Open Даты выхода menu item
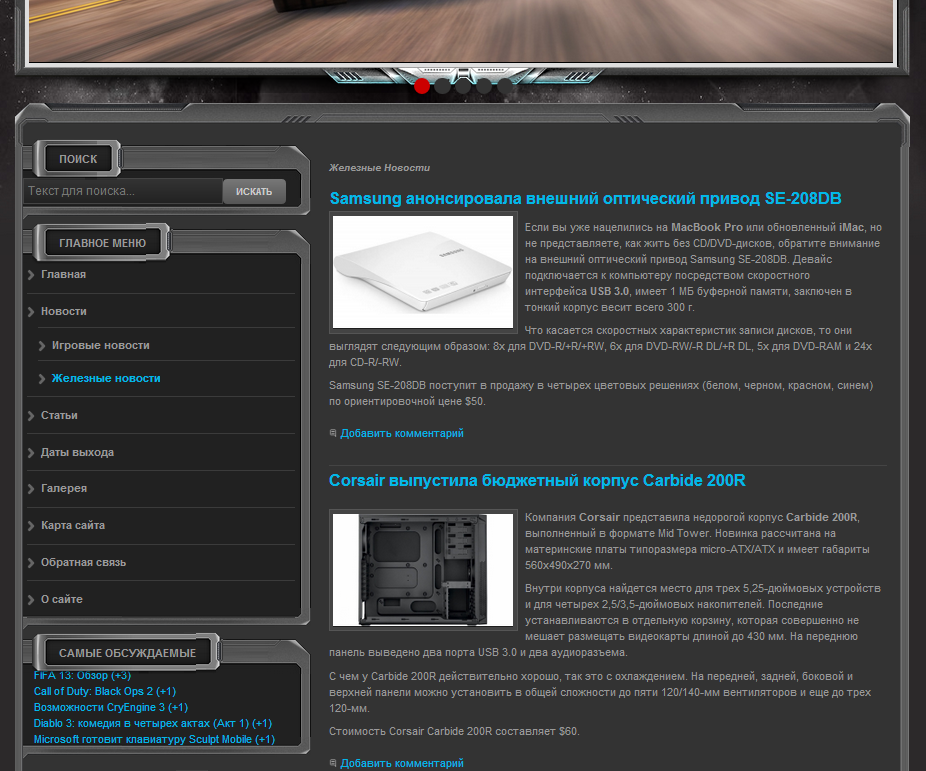 pos(77,453)
